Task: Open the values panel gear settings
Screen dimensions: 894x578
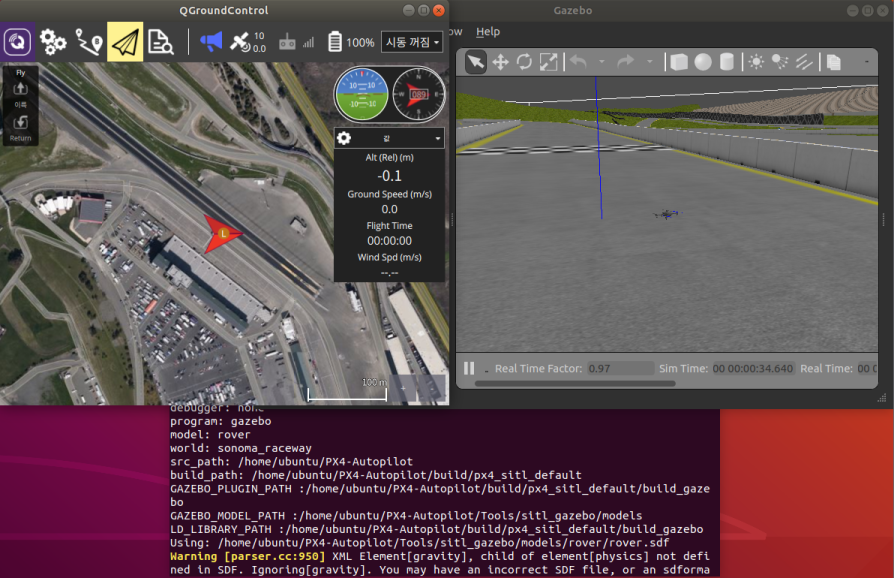Action: click(344, 138)
